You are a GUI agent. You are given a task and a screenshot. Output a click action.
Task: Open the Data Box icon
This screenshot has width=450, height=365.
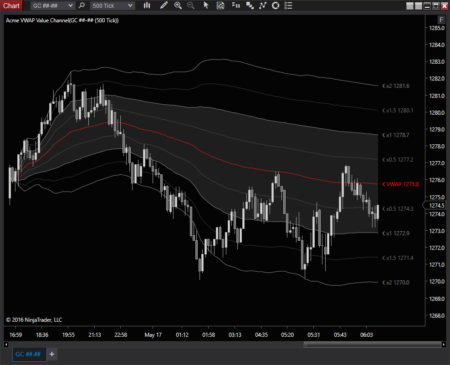coord(220,5)
